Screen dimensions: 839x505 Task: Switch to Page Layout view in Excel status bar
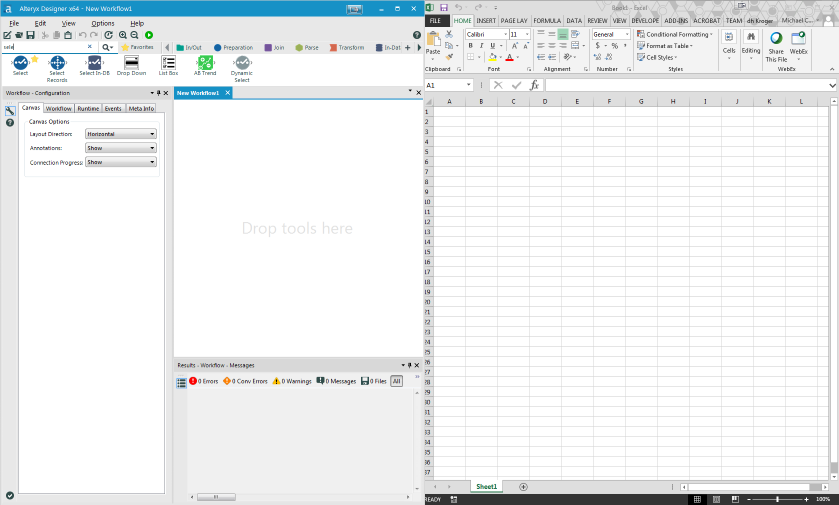point(716,499)
